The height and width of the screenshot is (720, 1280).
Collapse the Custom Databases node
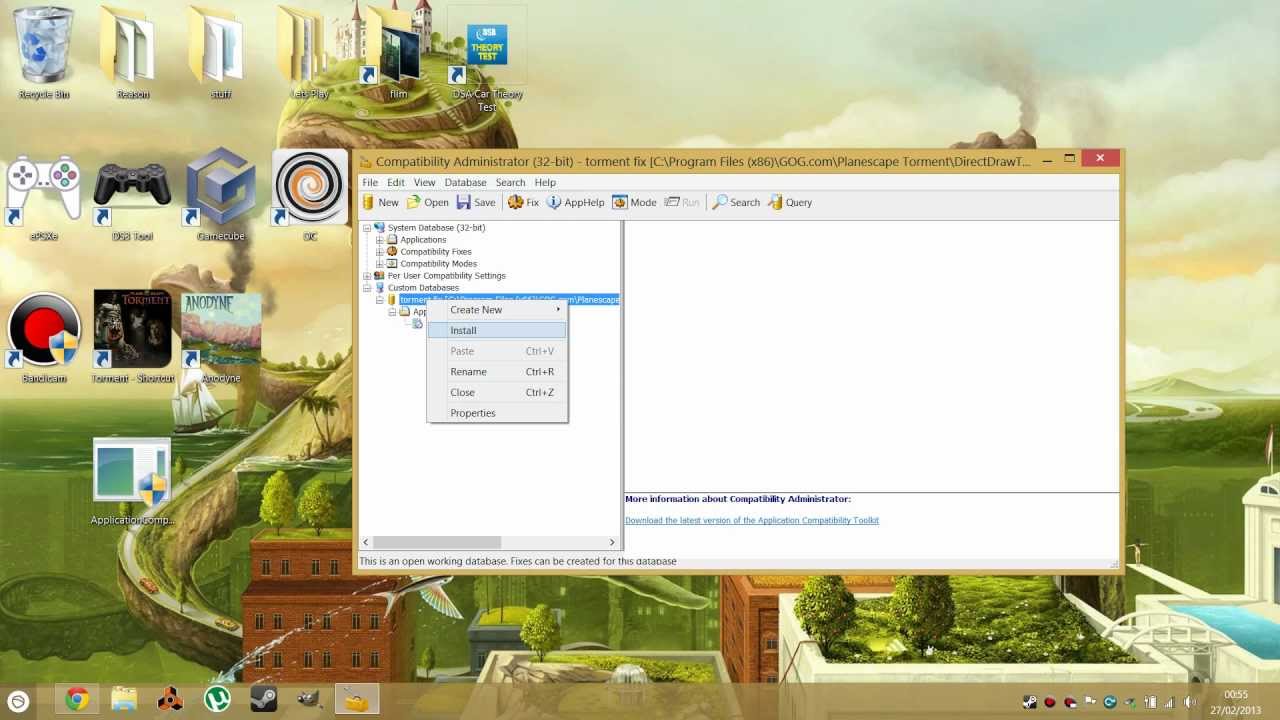coord(367,288)
